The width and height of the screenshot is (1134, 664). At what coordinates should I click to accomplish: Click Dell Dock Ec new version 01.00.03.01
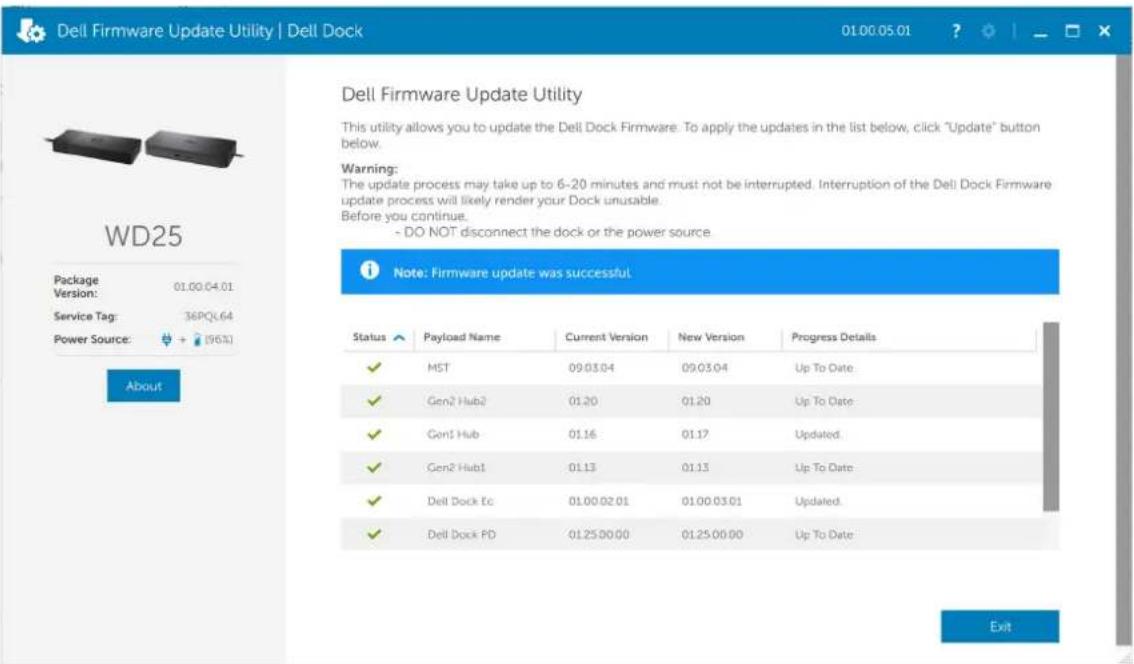pyautogui.click(x=712, y=501)
